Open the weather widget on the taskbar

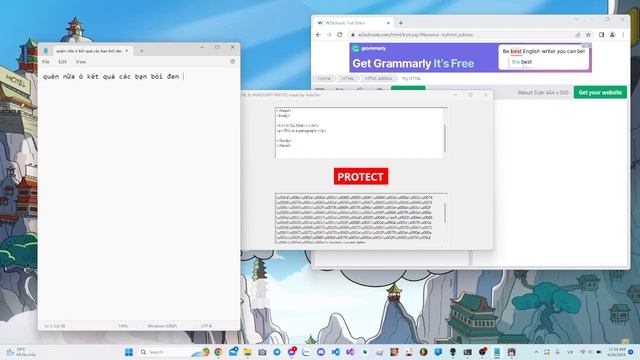[x=20, y=352]
